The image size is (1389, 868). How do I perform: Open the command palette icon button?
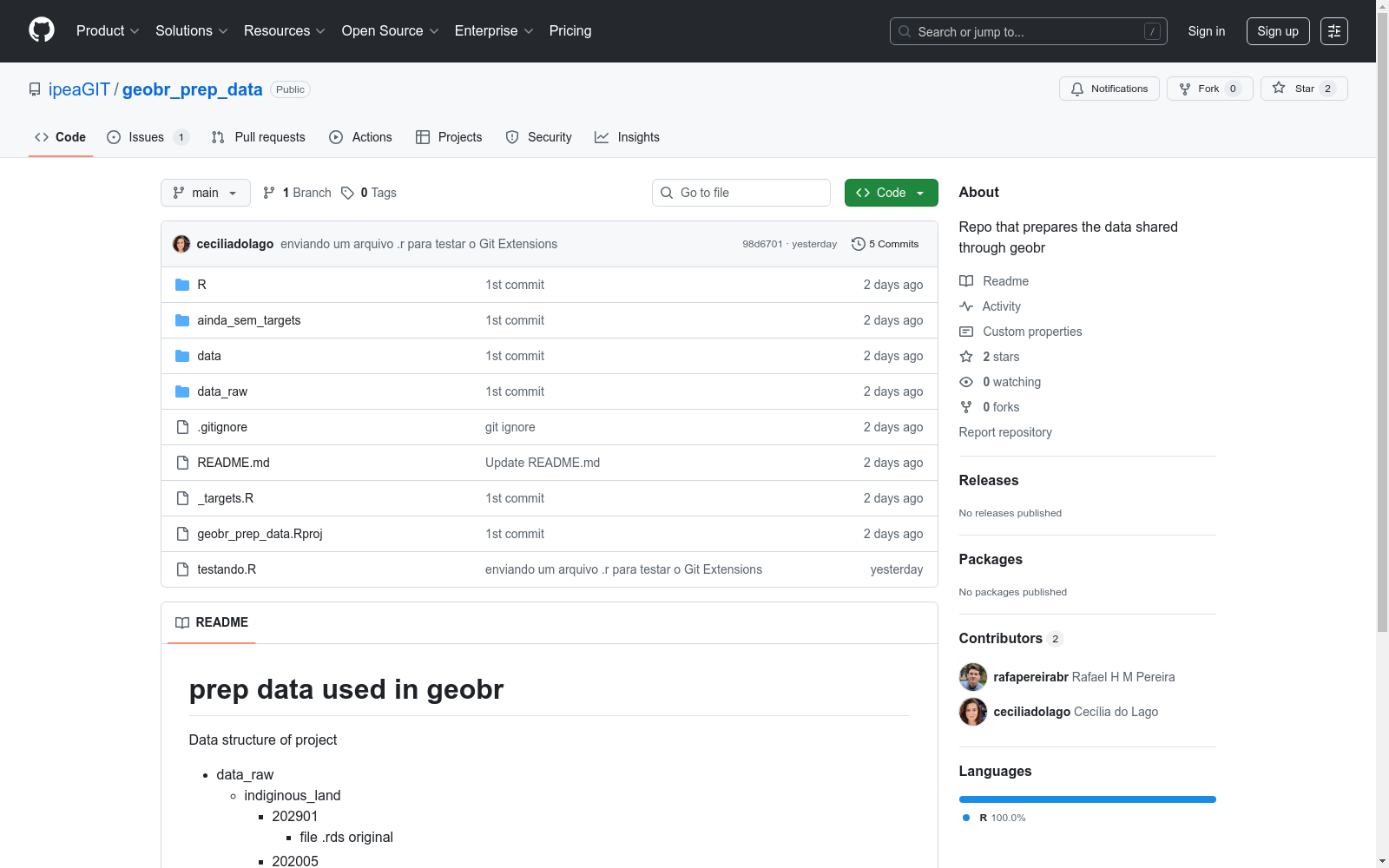[1334, 31]
